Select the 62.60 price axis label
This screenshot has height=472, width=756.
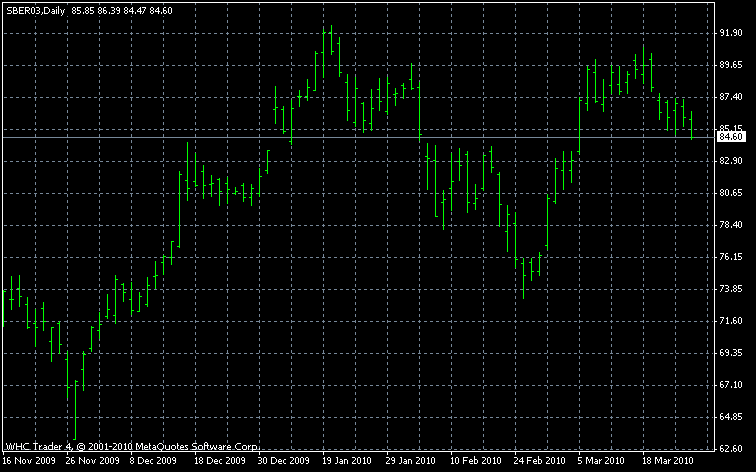pos(731,449)
